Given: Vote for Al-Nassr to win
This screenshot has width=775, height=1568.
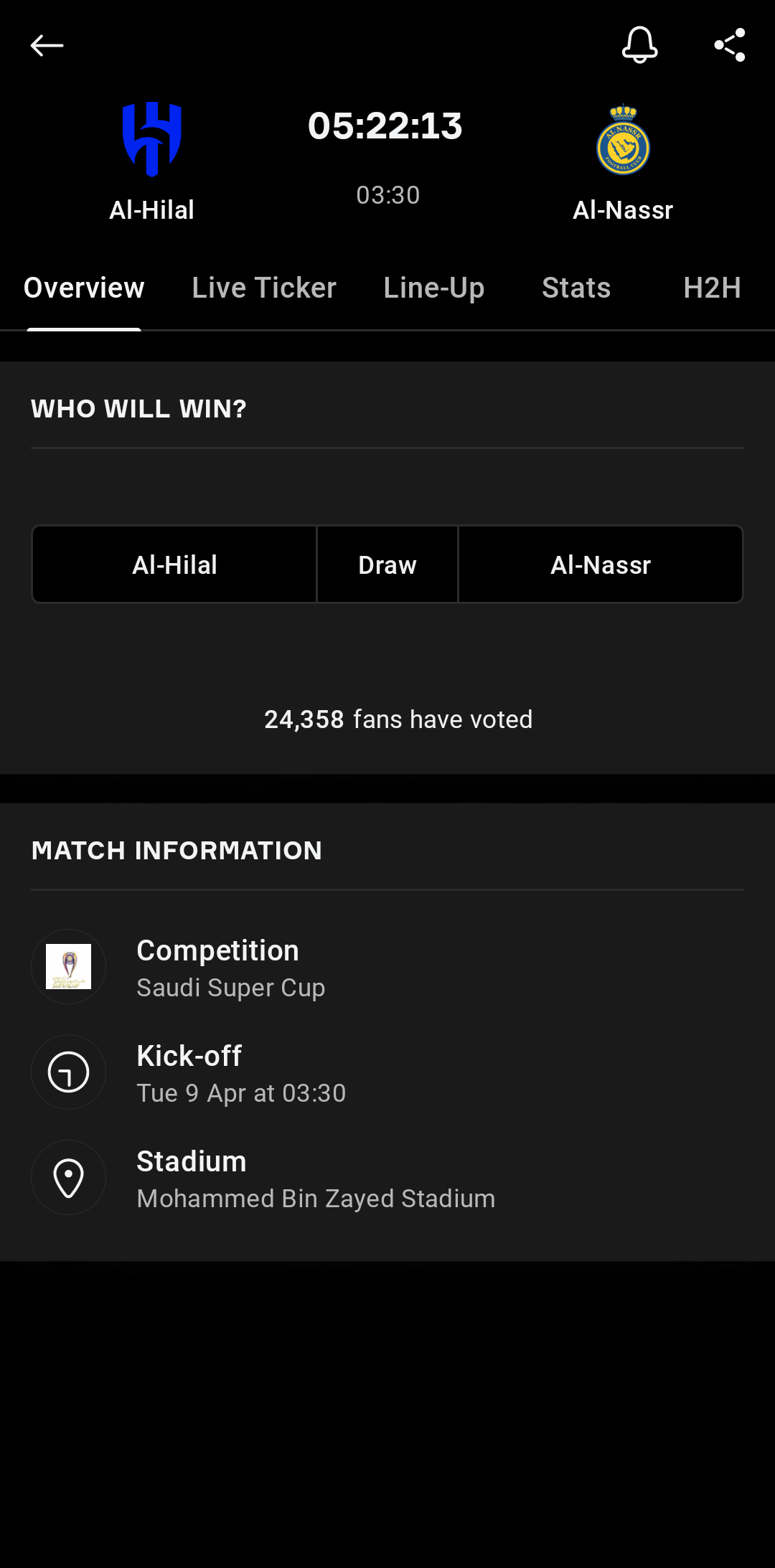Looking at the screenshot, I should 601,565.
